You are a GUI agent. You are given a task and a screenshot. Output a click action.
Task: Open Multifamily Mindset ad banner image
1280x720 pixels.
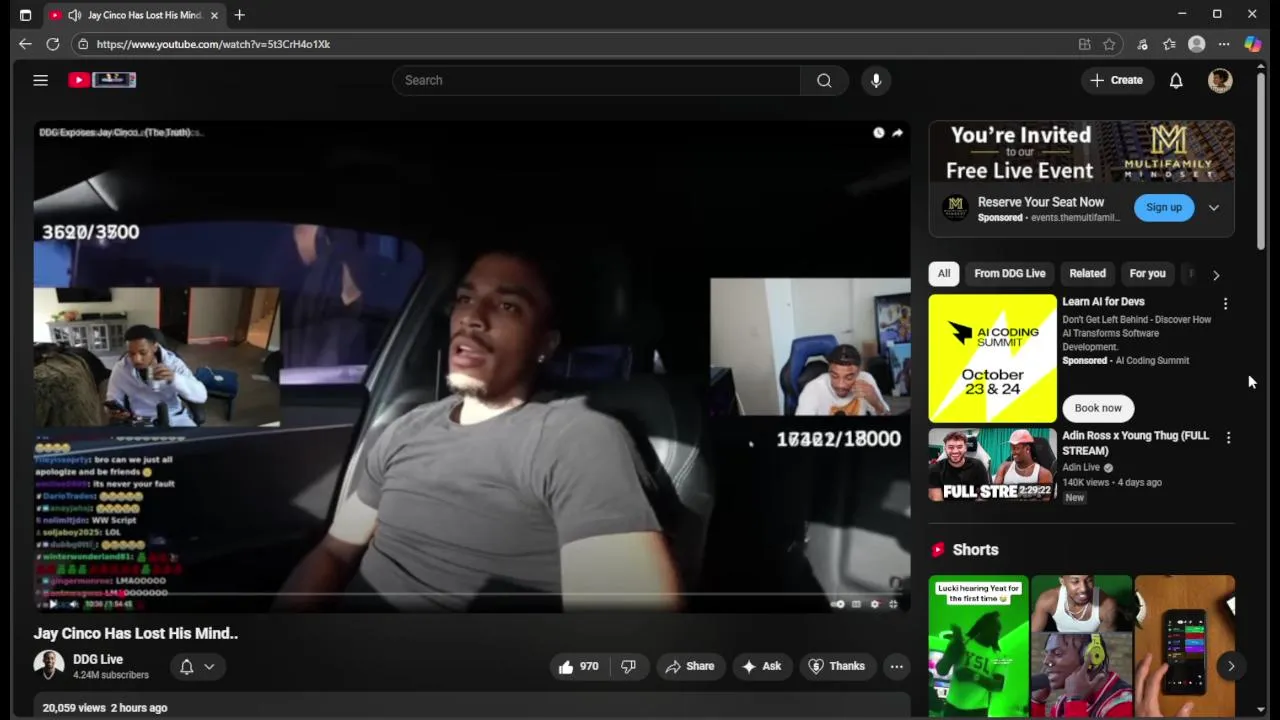(x=1081, y=151)
